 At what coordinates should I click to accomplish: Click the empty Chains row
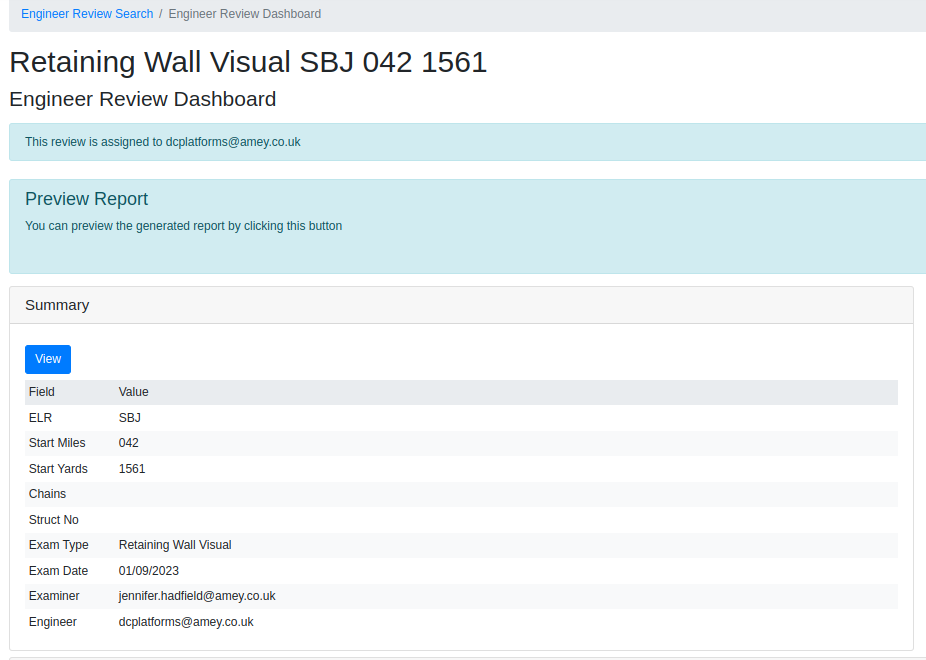point(461,494)
